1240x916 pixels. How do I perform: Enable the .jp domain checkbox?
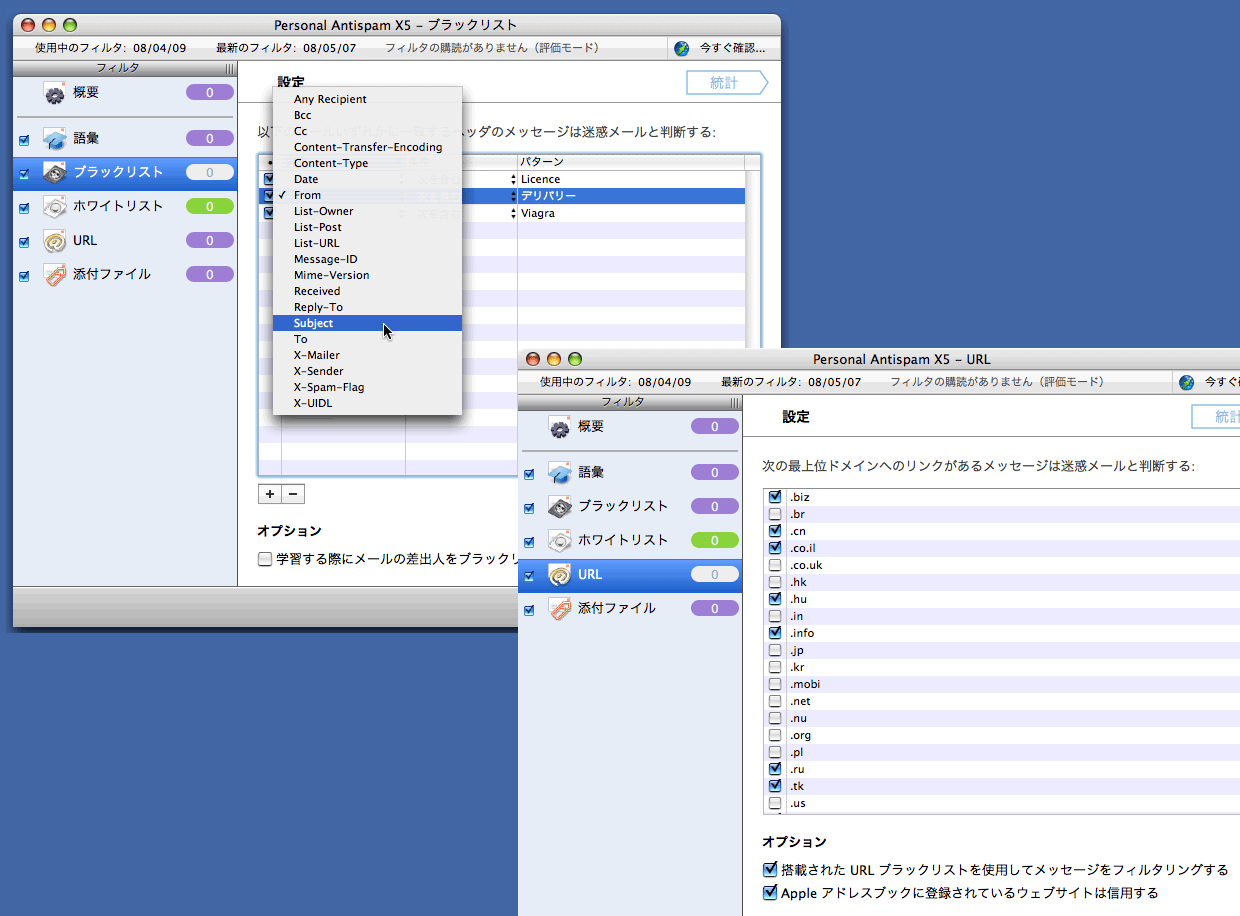tap(775, 650)
